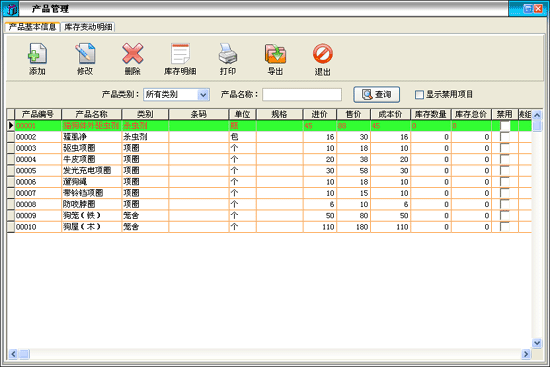Click the vertical scrollbar down arrow
The width and height of the screenshot is (550, 367).
(537, 343)
